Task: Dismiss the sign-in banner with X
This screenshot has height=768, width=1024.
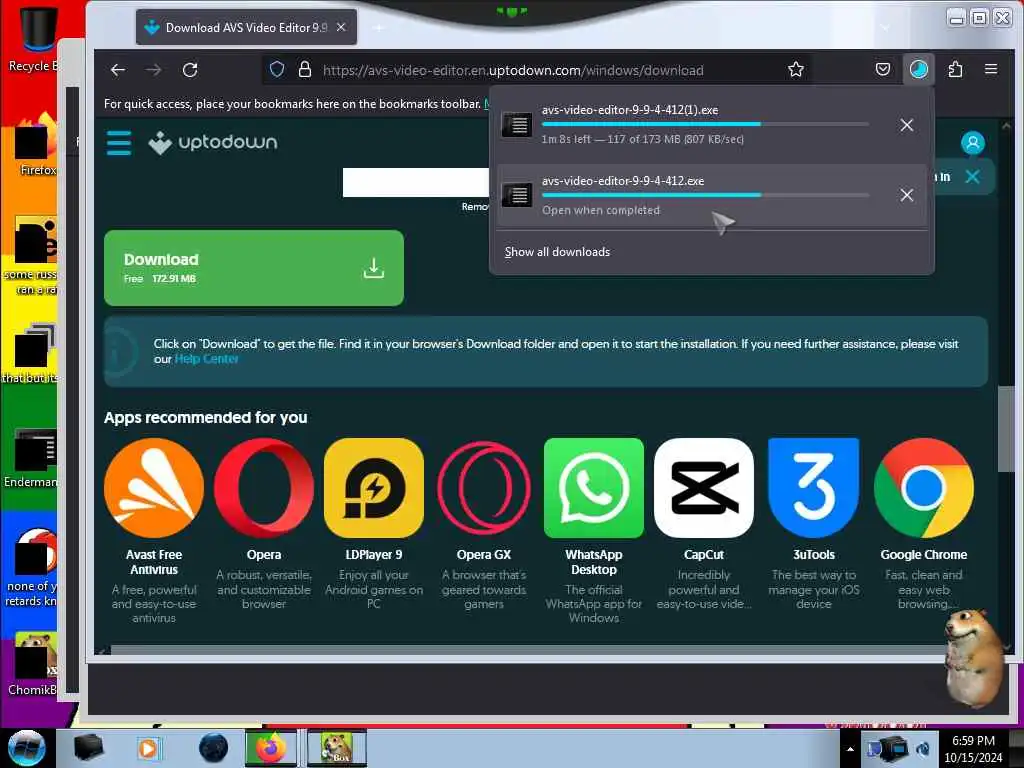Action: pyautogui.click(x=972, y=176)
